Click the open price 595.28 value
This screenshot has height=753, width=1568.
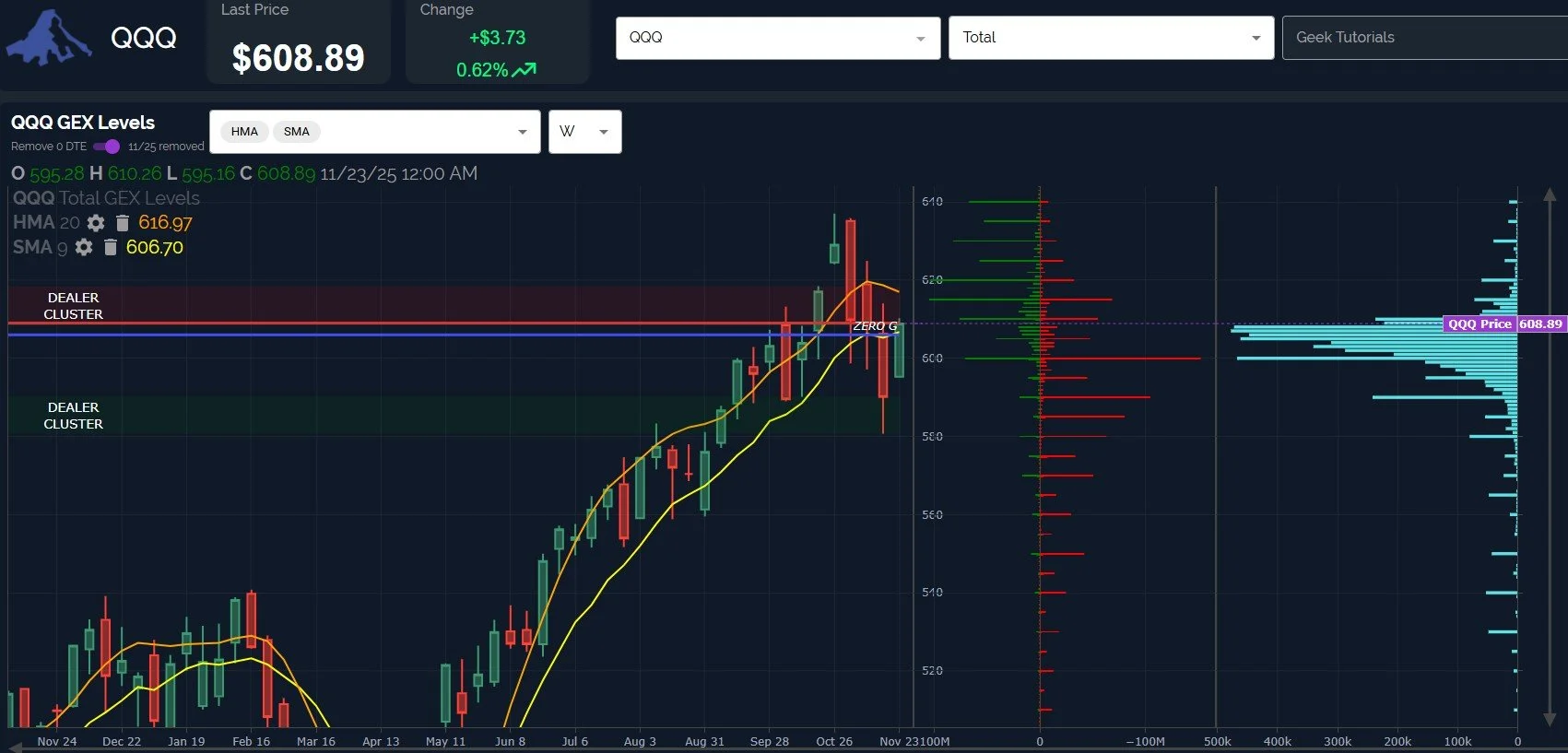click(56, 173)
